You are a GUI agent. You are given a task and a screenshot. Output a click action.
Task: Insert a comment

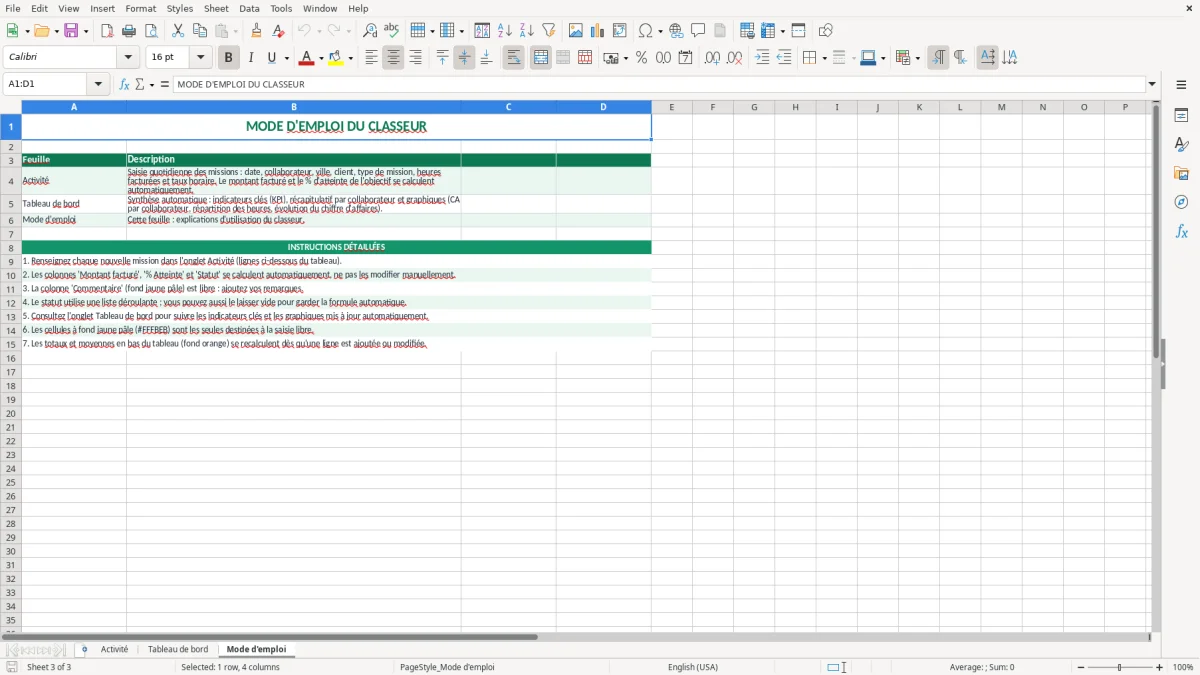[x=698, y=31]
